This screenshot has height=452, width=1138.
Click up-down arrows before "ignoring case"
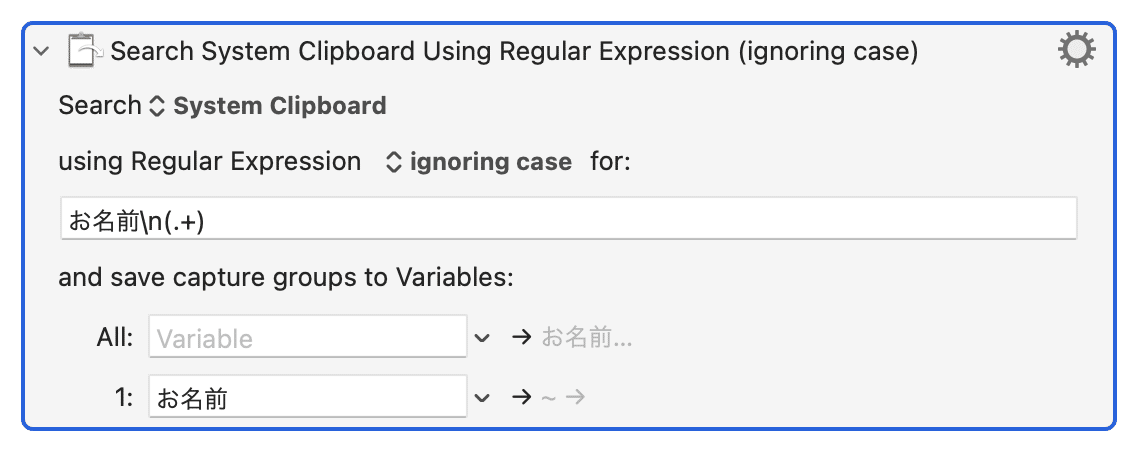[394, 162]
